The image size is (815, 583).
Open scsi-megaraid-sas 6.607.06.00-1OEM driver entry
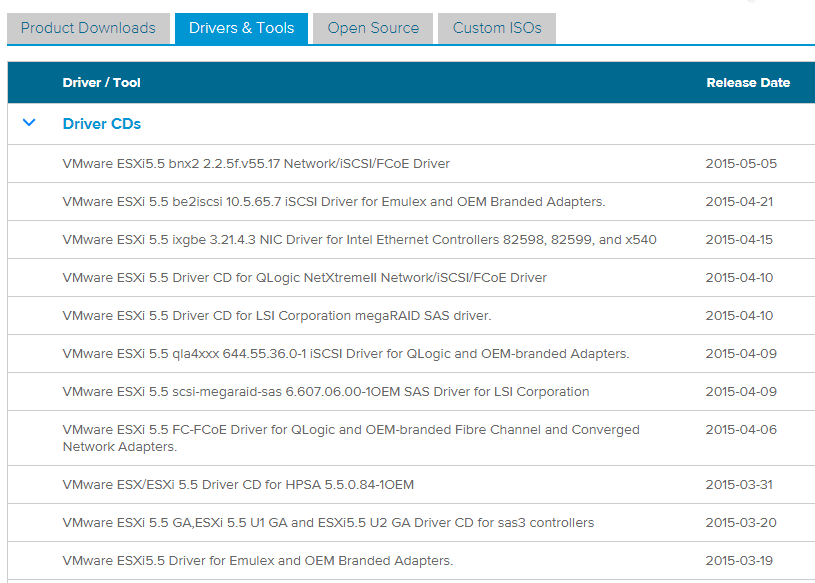point(326,391)
